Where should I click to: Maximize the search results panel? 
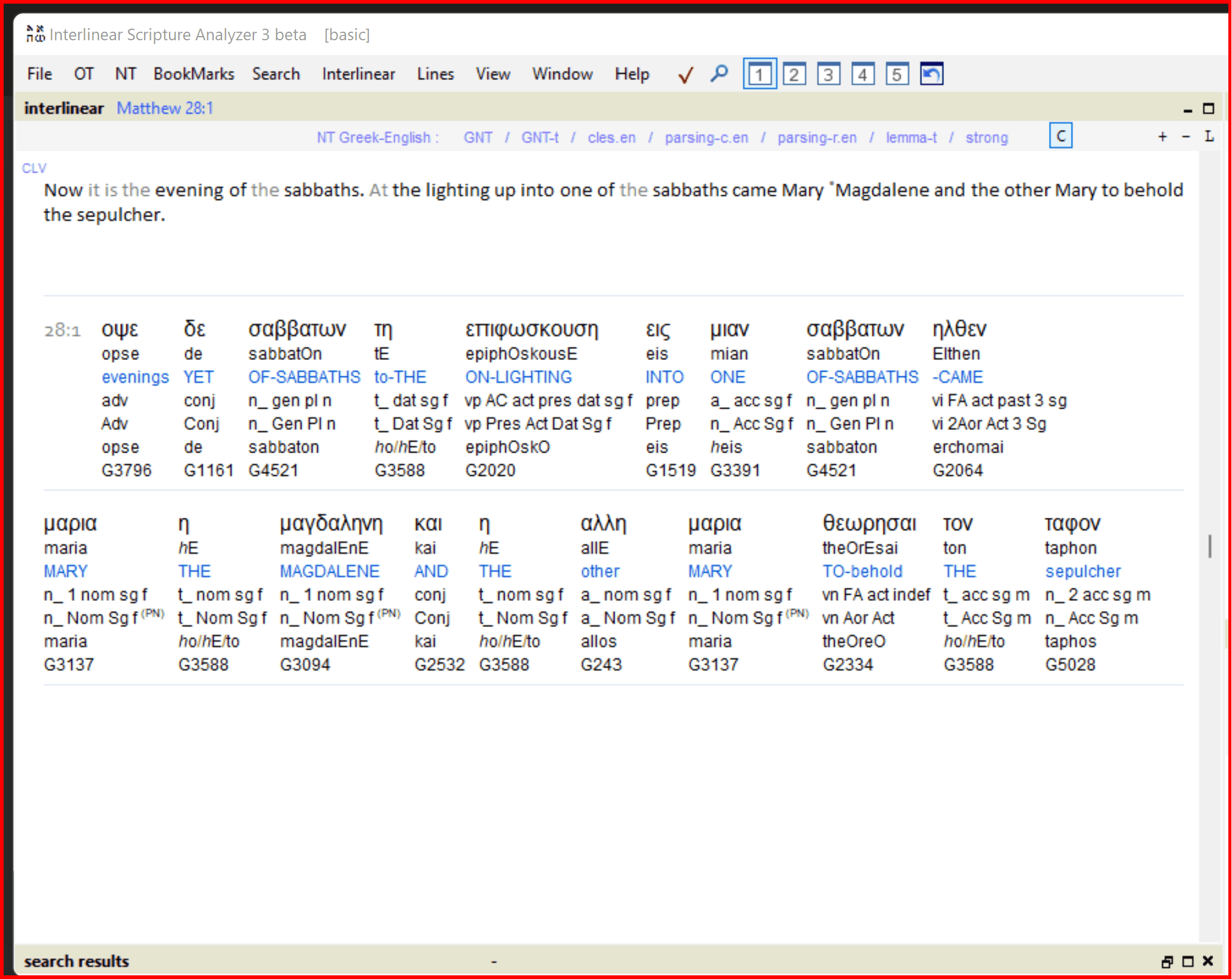[1187, 962]
